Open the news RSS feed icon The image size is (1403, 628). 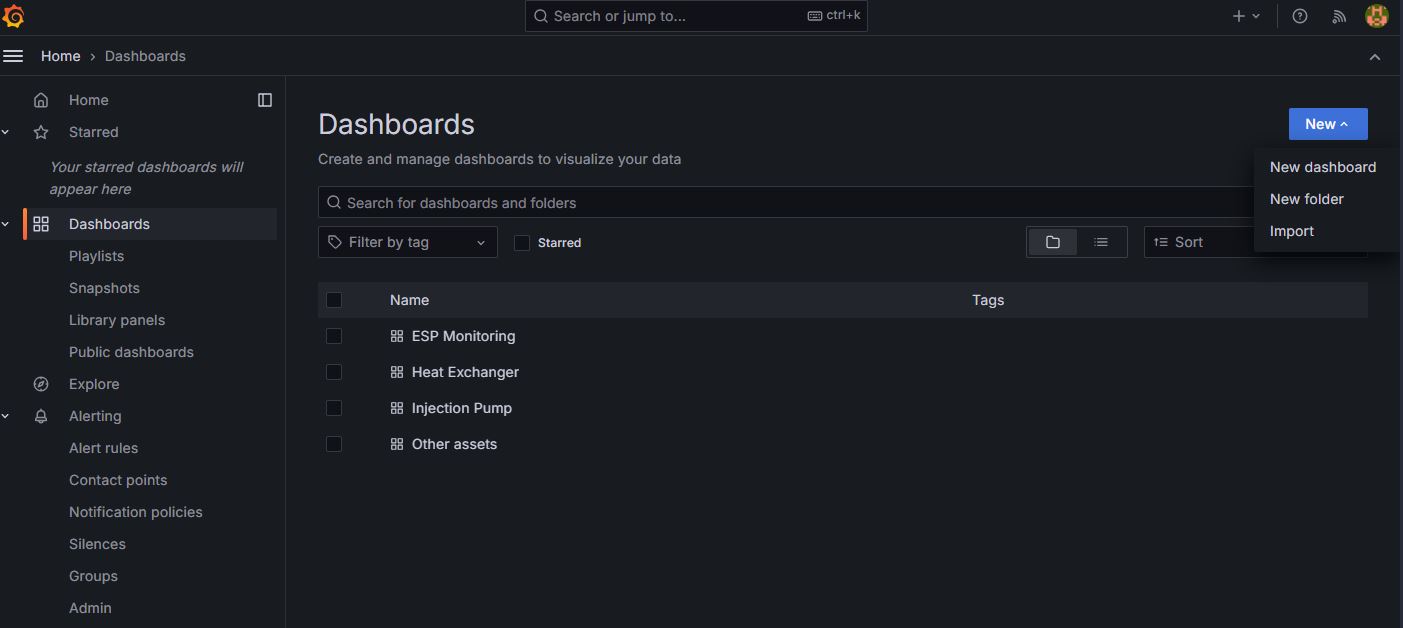coord(1339,16)
